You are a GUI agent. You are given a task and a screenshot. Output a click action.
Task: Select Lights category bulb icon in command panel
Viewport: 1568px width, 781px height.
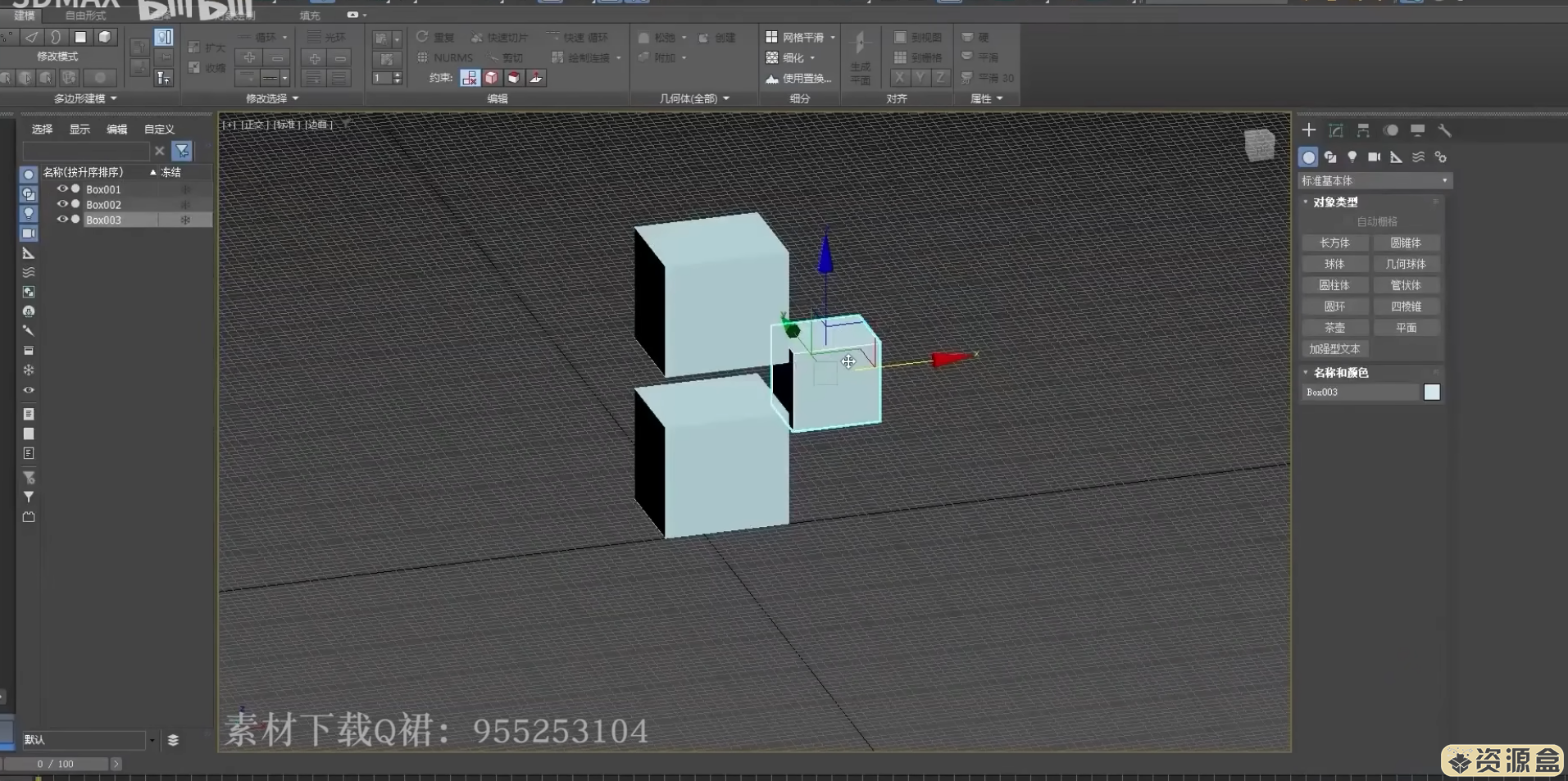click(x=1352, y=157)
